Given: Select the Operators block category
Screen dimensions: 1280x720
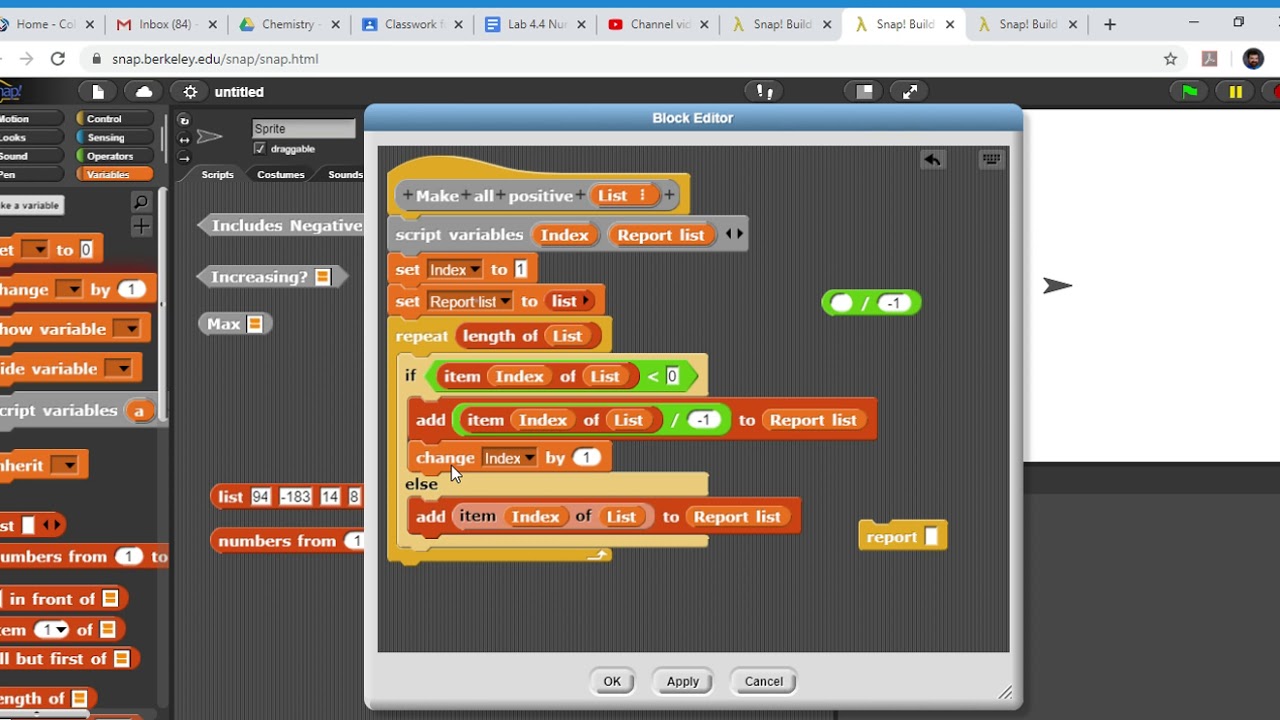Looking at the screenshot, I should pyautogui.click(x=114, y=156).
